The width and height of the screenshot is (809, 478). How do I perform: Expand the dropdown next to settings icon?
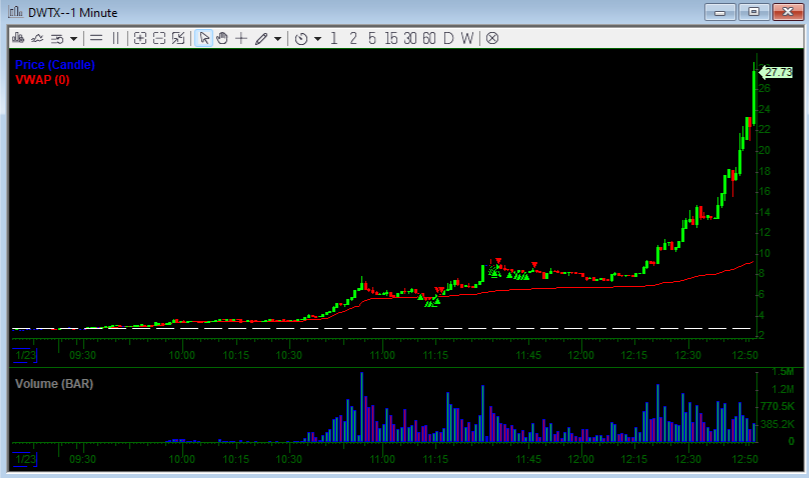tap(74, 39)
